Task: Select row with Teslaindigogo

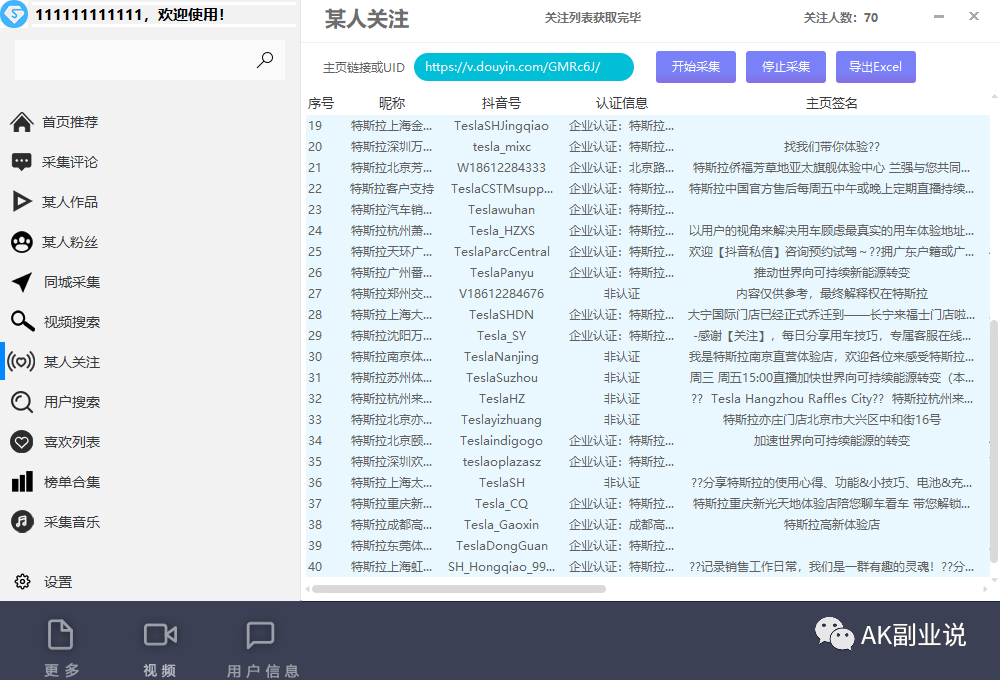Action: (x=647, y=441)
